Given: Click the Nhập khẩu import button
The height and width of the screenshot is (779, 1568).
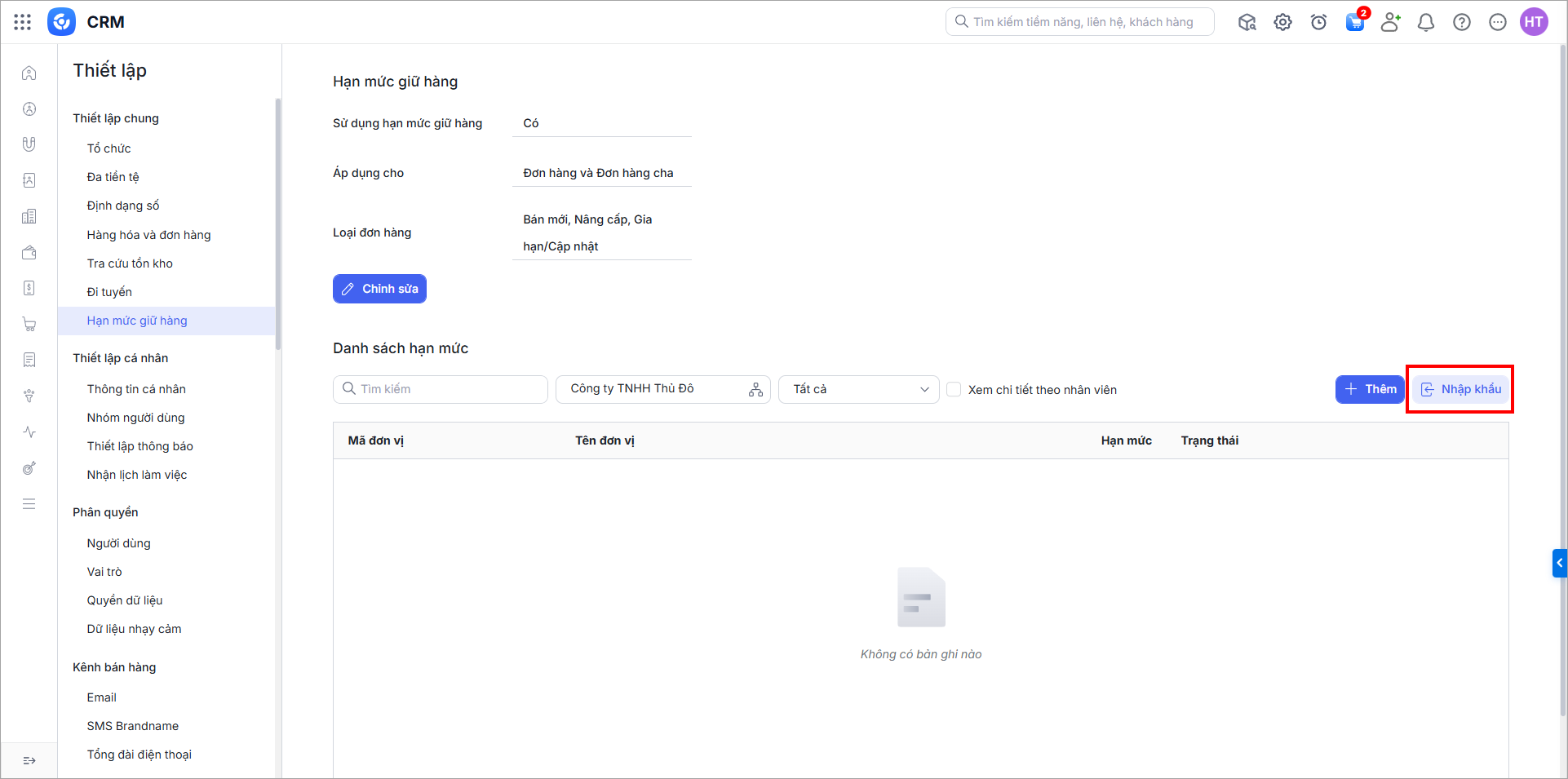Looking at the screenshot, I should coord(1460,389).
